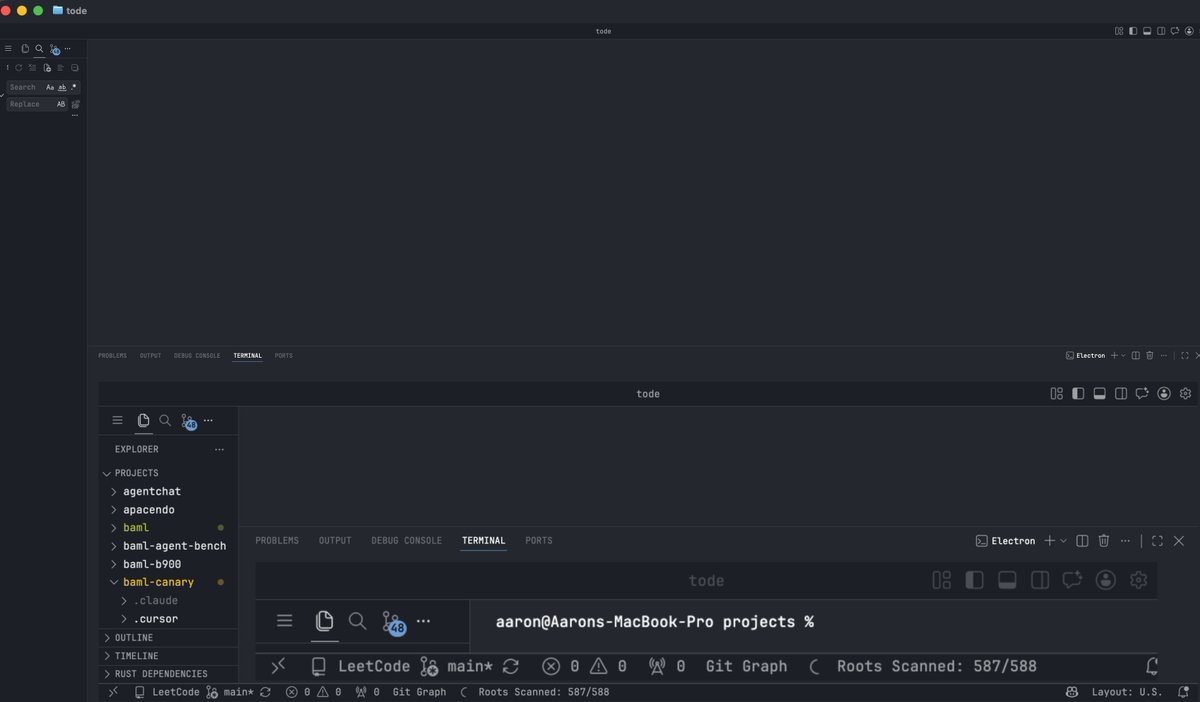The image size is (1200, 702).
Task: Split terminal icon in outermost panel
Action: click(1136, 355)
